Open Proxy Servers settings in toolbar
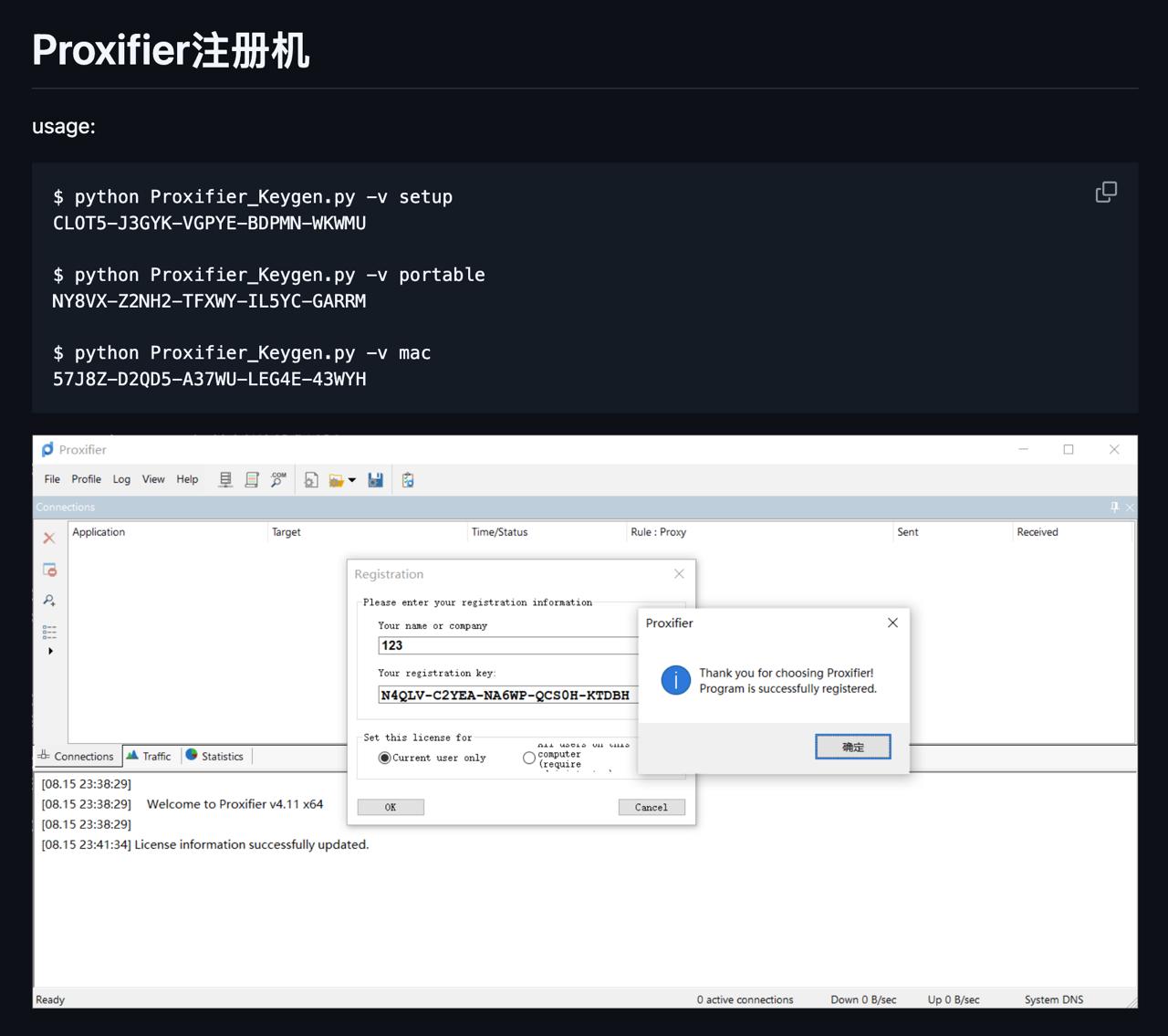This screenshot has width=1168, height=1036. 225,479
